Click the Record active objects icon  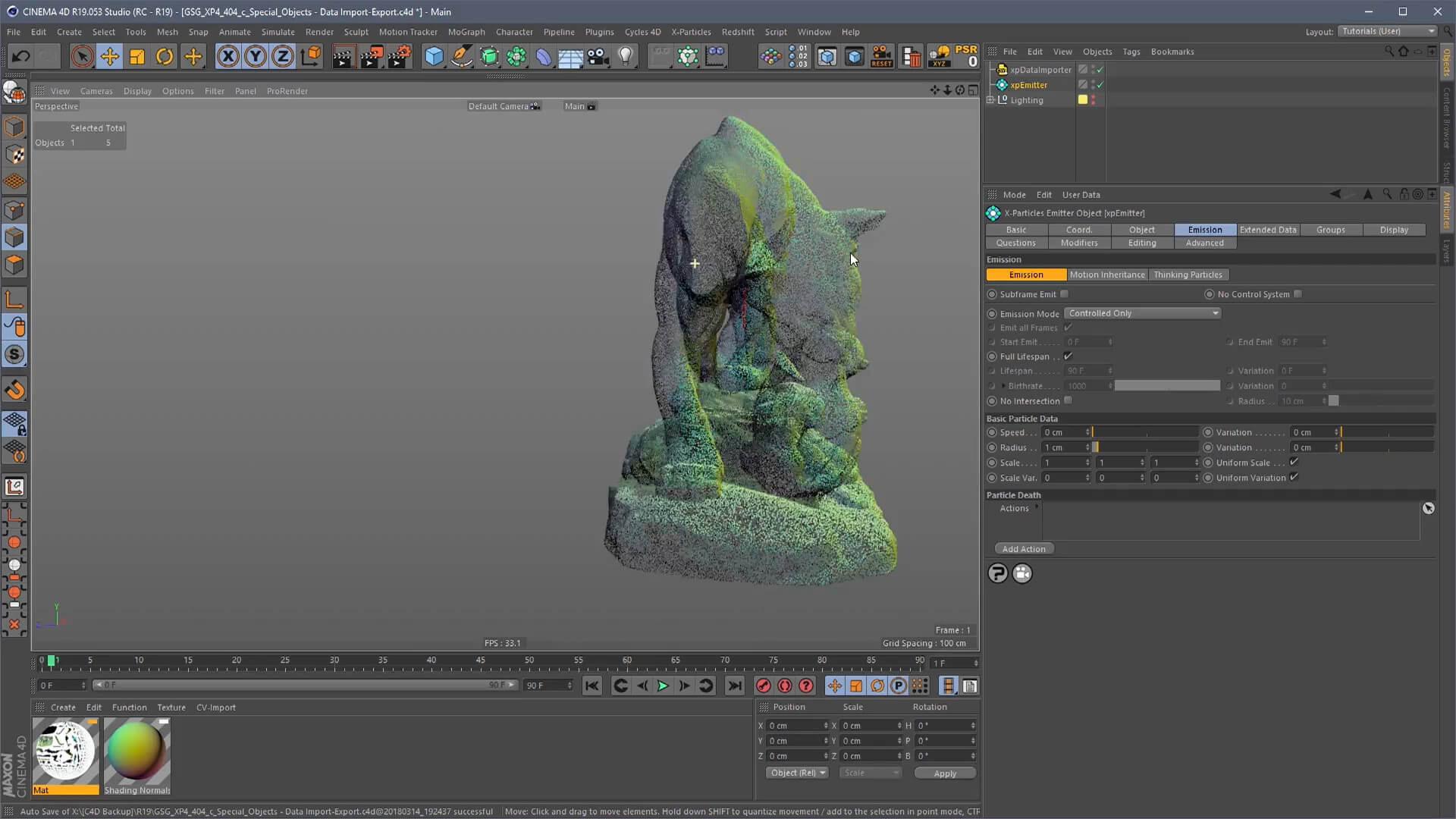tap(764, 686)
